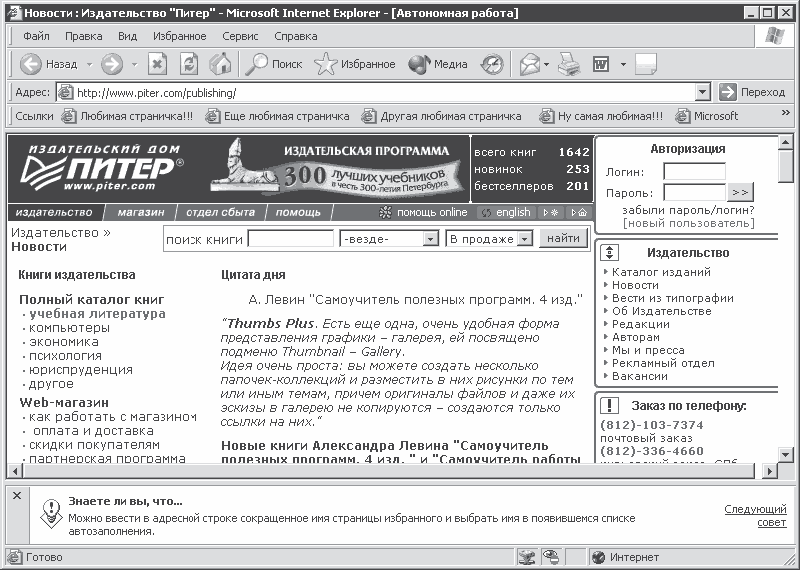Click the найти search button
The width and height of the screenshot is (800, 570).
563,238
